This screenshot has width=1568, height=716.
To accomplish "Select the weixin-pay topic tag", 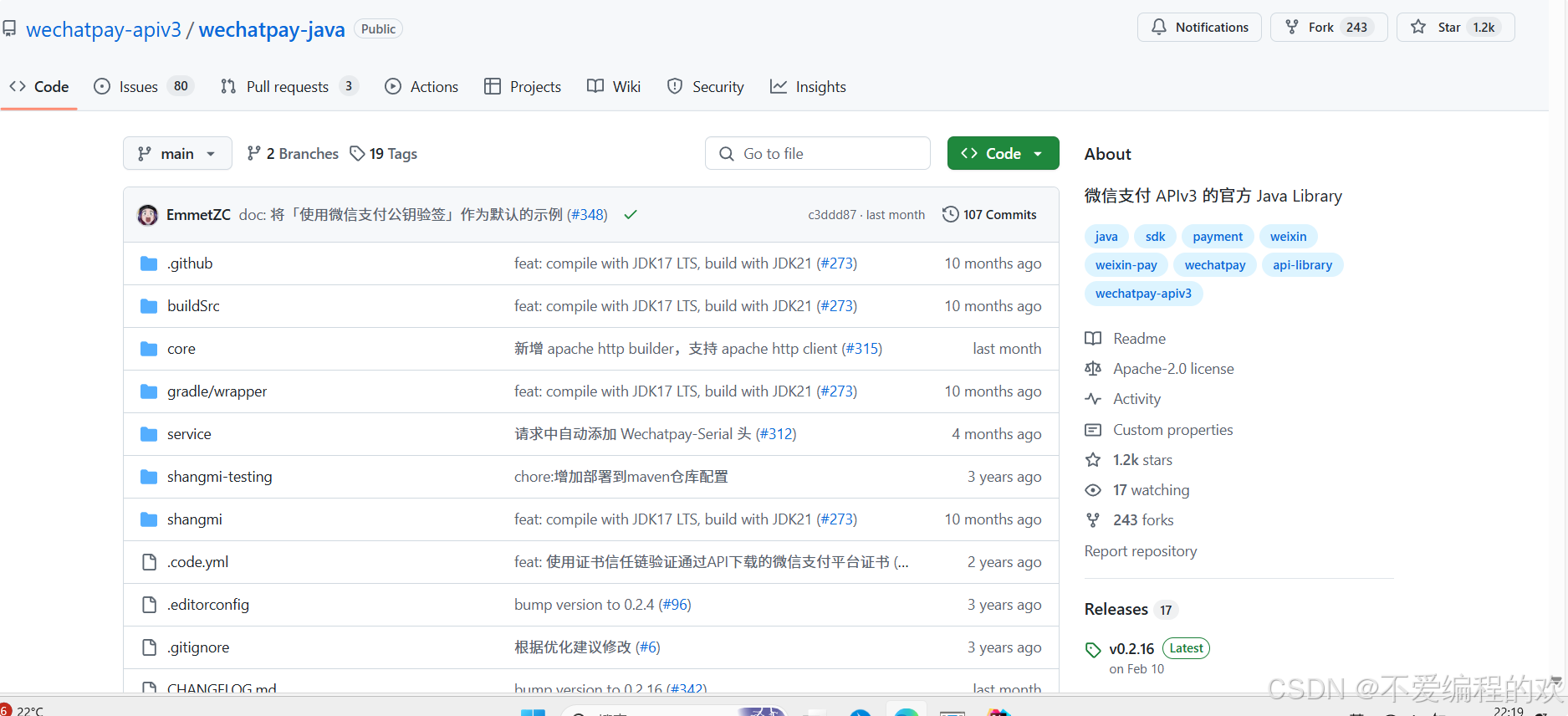I will tap(1126, 265).
